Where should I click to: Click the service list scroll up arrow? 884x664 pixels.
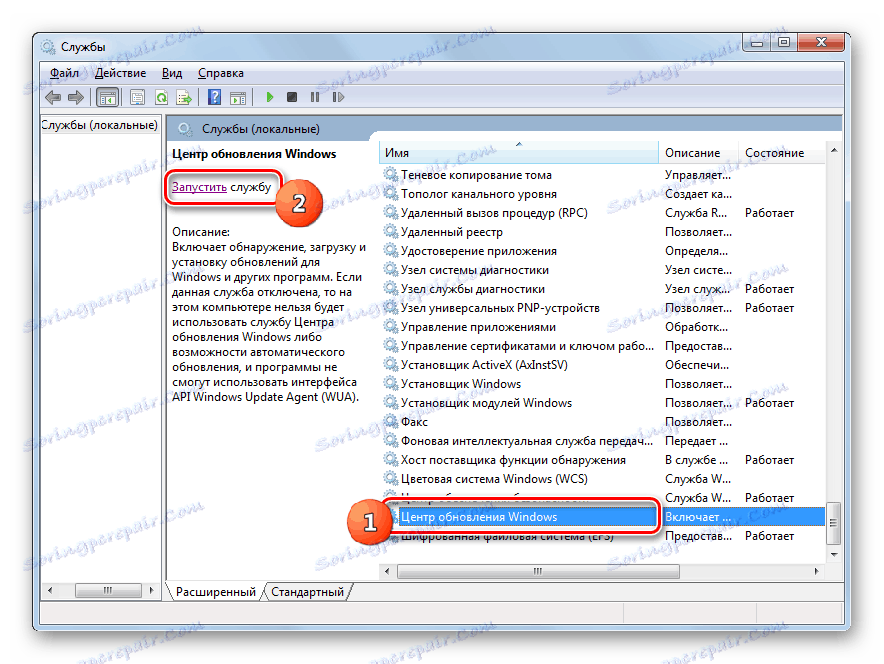834,150
